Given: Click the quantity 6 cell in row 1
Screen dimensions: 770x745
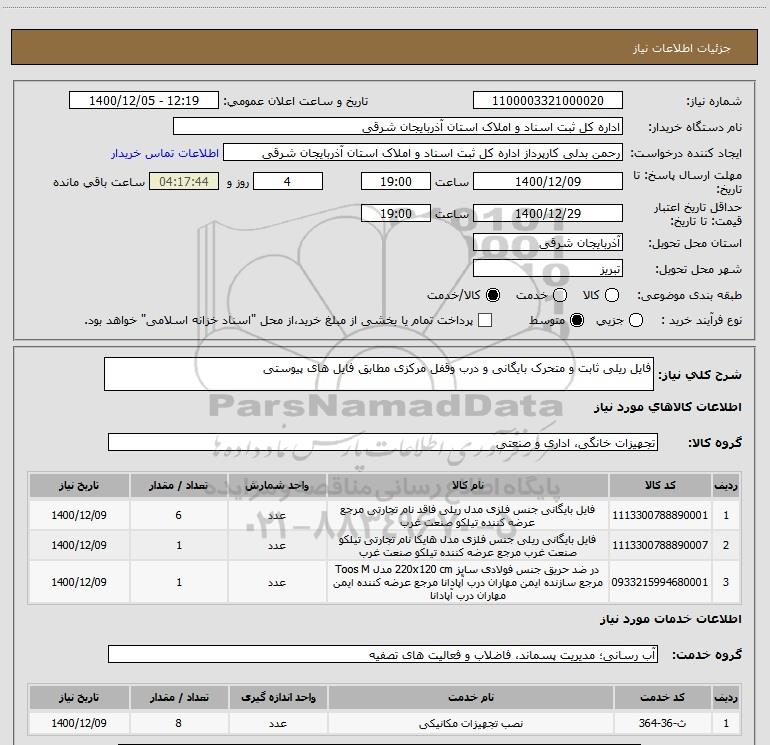Looking at the screenshot, I should coord(178,515).
